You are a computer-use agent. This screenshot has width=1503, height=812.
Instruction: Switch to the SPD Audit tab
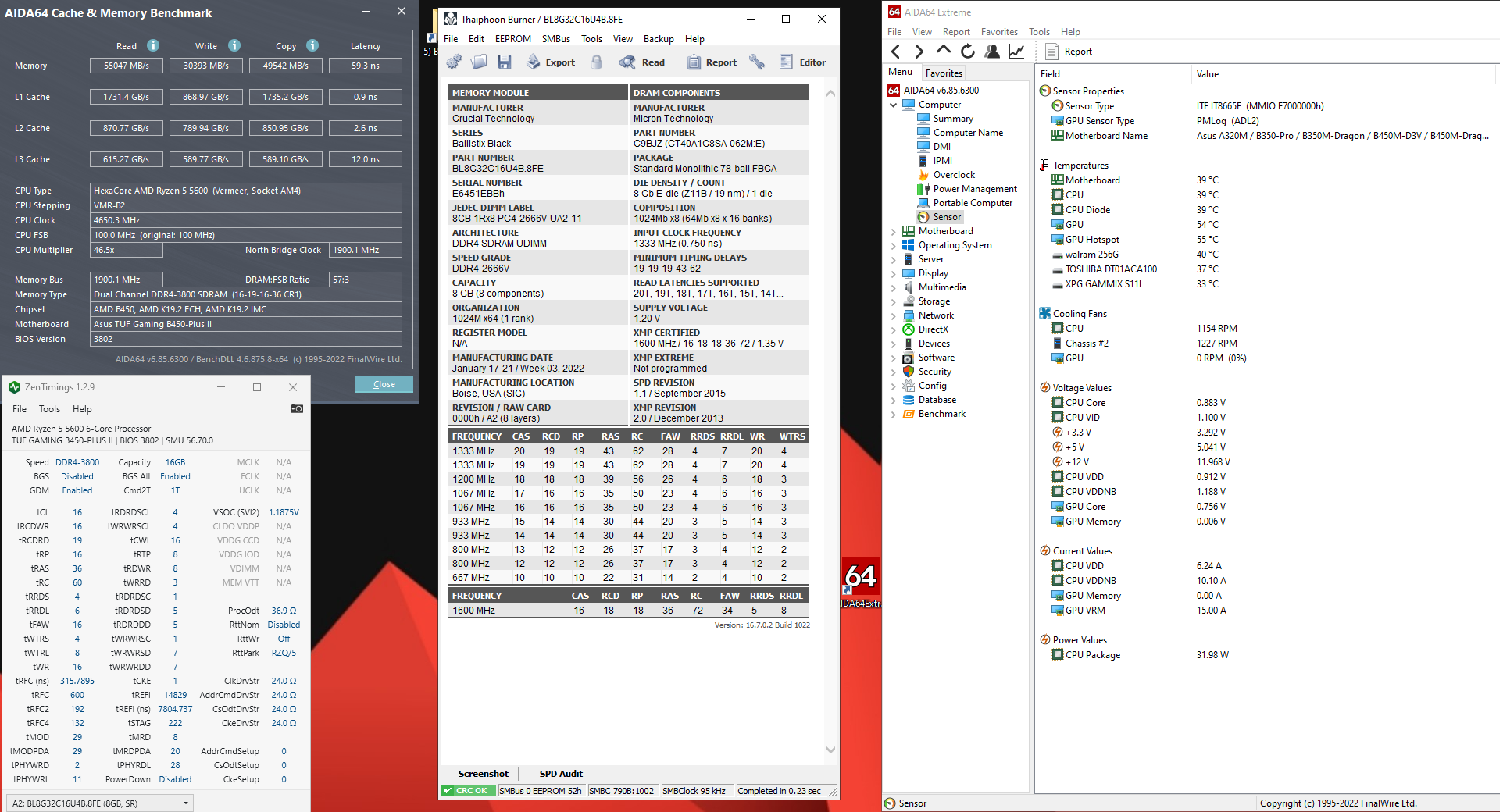(561, 774)
